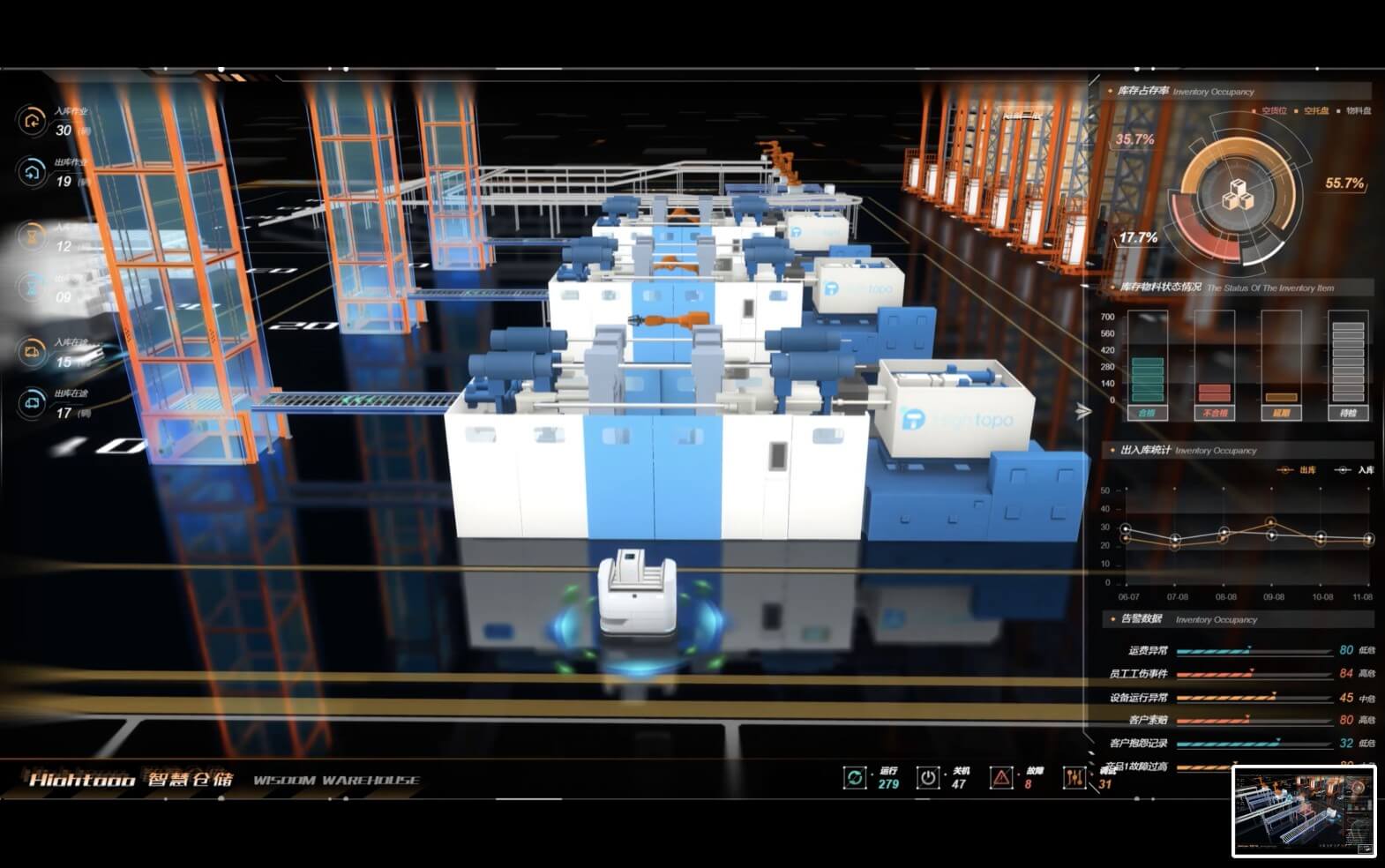
Task: Toggle the 物料盘 legend item
Action: pos(1354,111)
